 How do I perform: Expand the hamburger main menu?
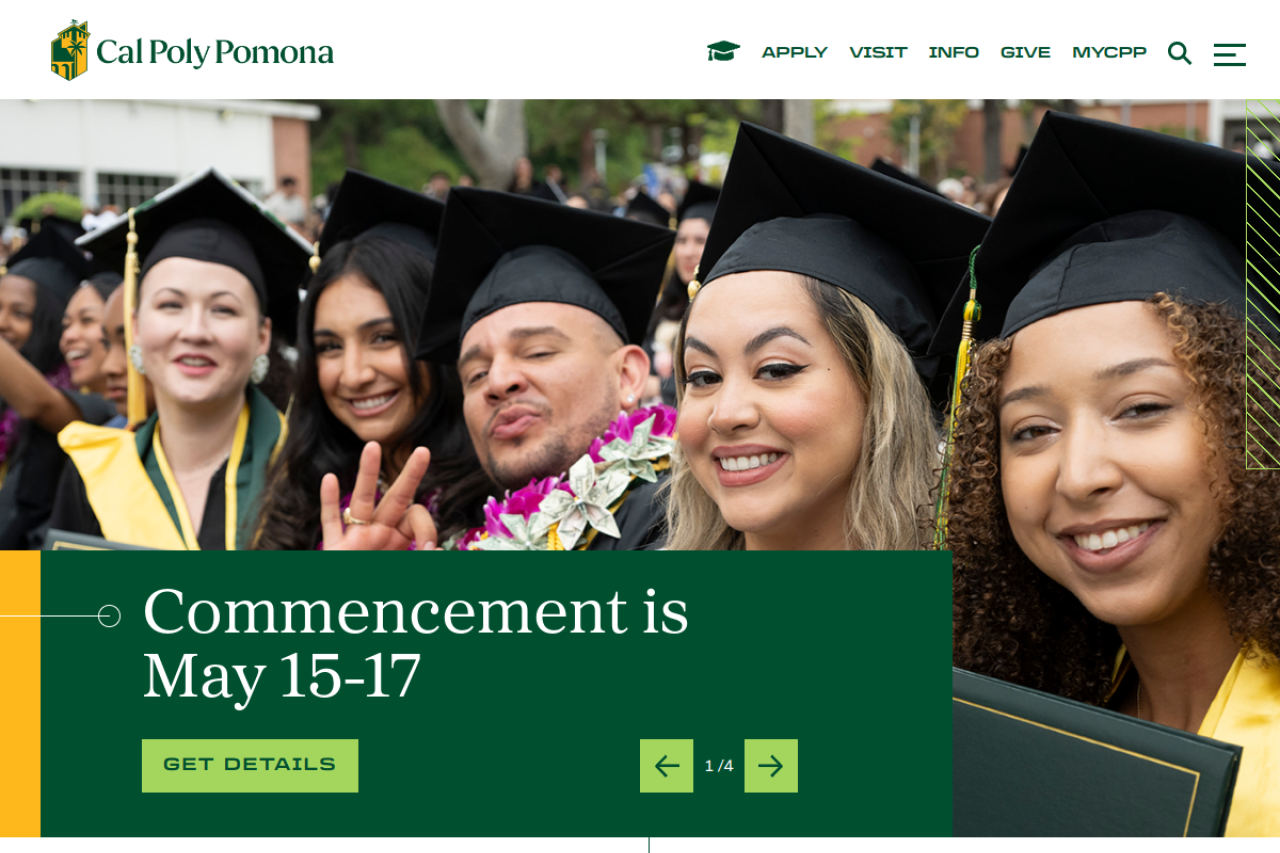coord(1229,54)
